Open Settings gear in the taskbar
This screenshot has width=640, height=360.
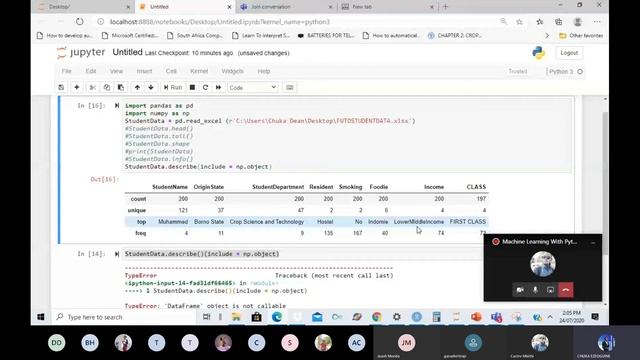pos(397,317)
